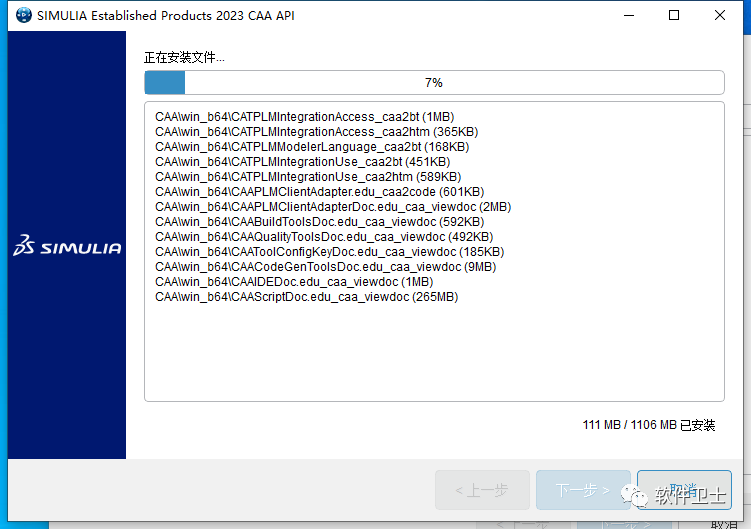Maximize the SIMULIA installer window

click(674, 15)
